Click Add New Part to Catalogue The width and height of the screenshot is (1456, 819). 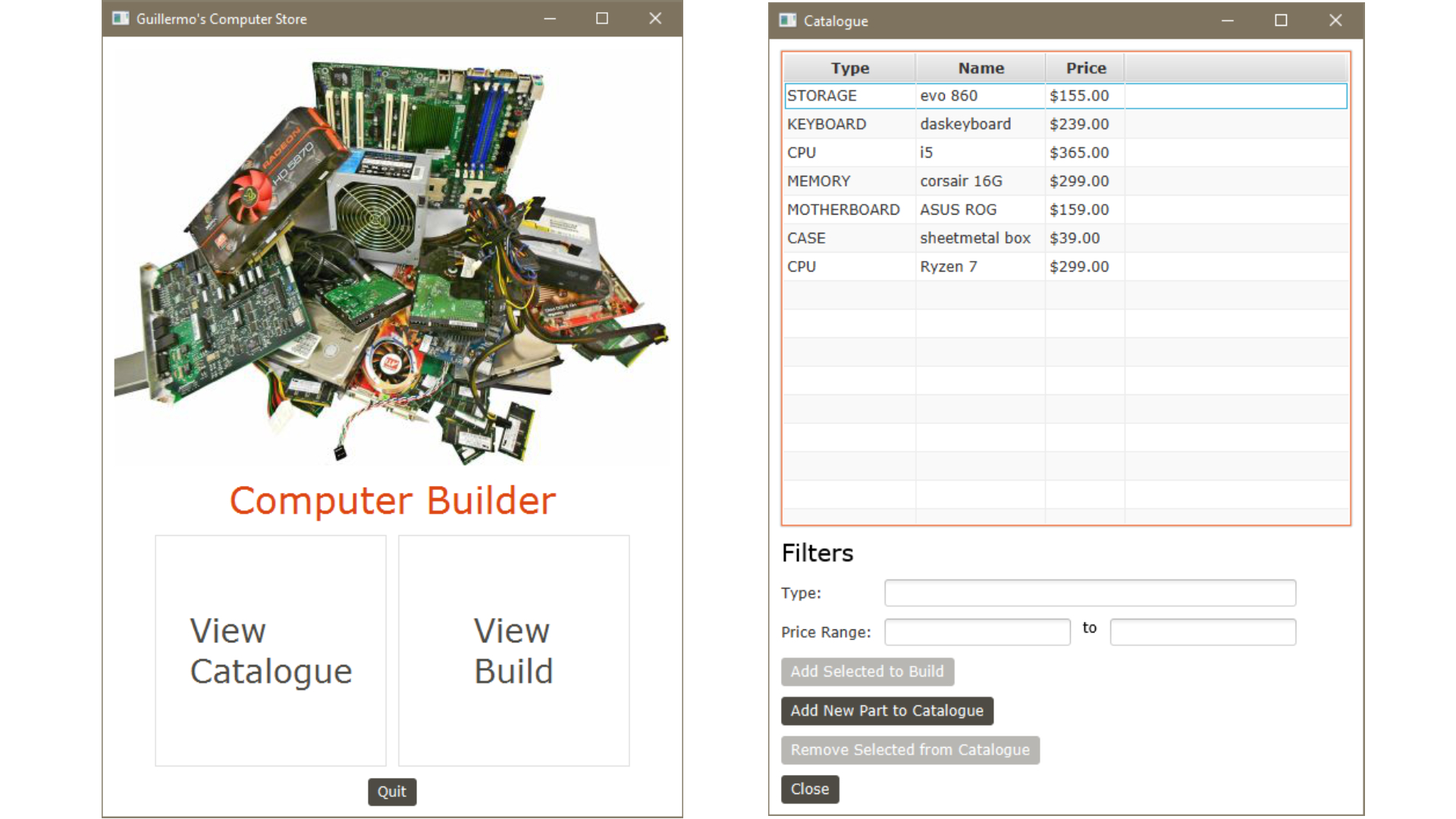[x=887, y=711]
